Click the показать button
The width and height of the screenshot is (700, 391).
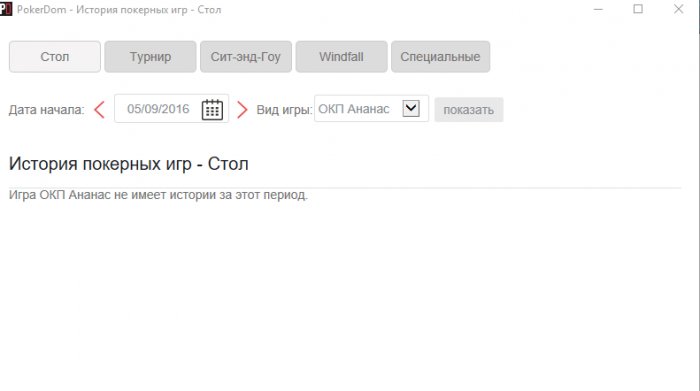(x=469, y=110)
